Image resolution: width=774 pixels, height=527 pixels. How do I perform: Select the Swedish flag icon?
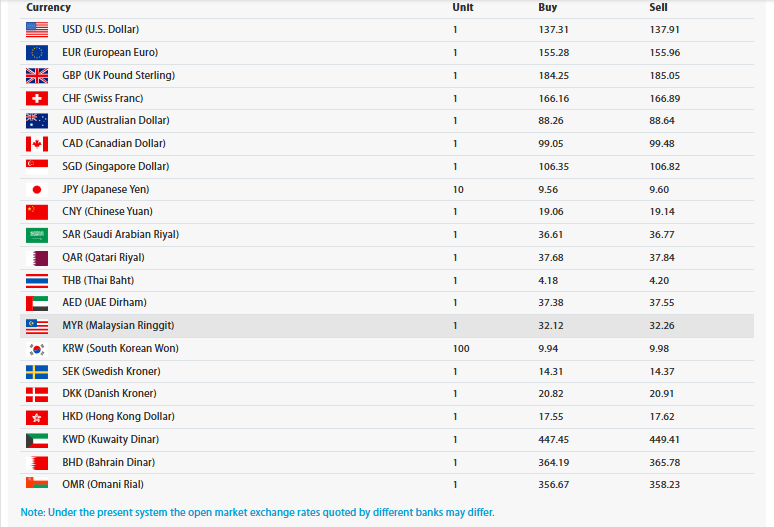pos(37,372)
